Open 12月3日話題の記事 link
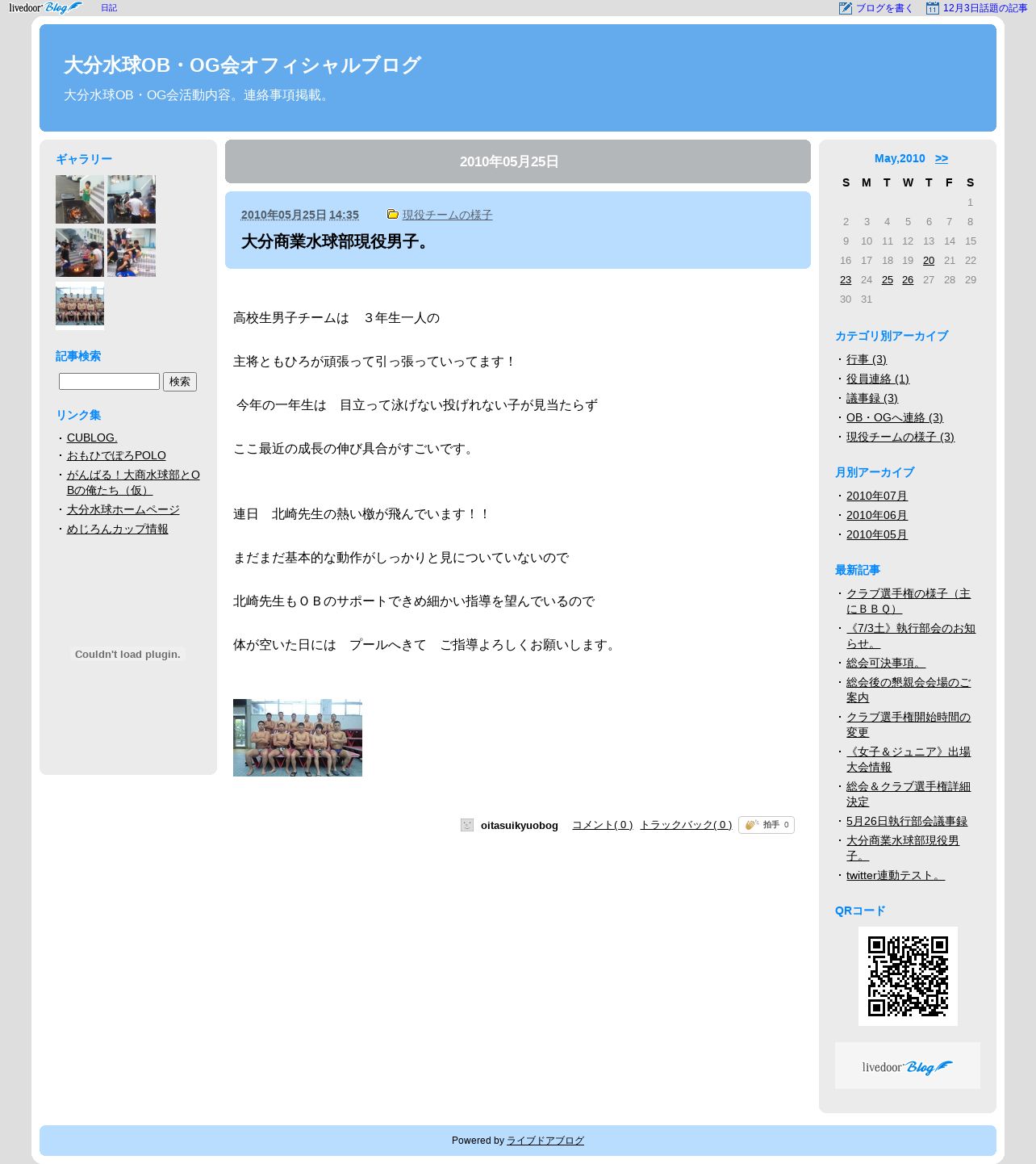1036x1164 pixels. click(x=985, y=8)
